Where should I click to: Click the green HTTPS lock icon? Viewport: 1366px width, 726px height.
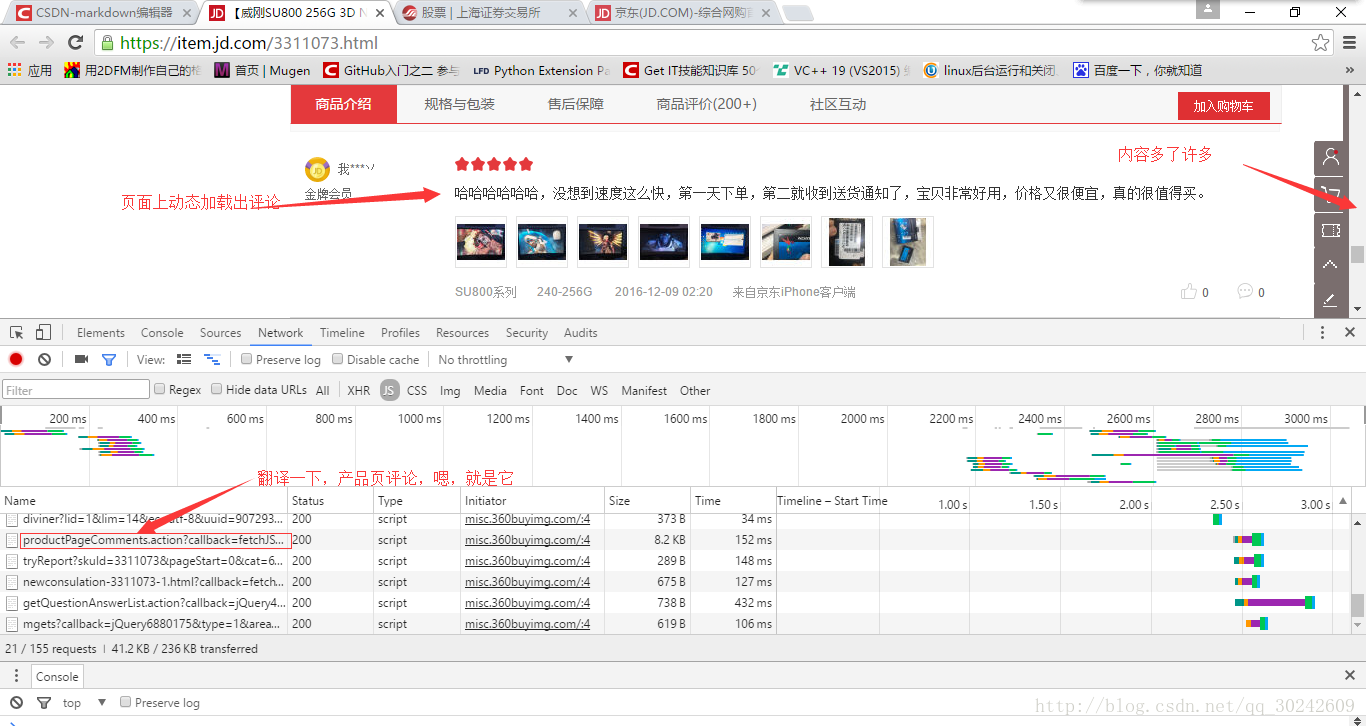107,43
